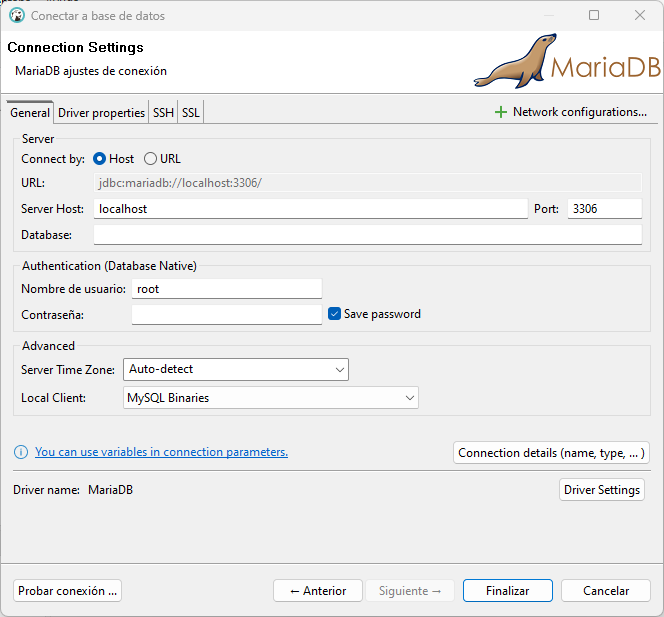Select the Host radio button
Viewport: 664px width, 617px height.
[x=100, y=158]
